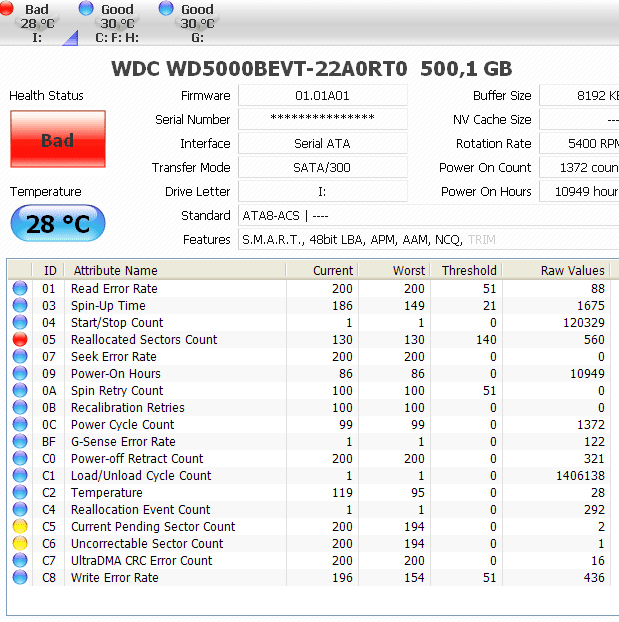Select the Seek Error Rate attribute name
The width and height of the screenshot is (619, 622).
coord(114,357)
